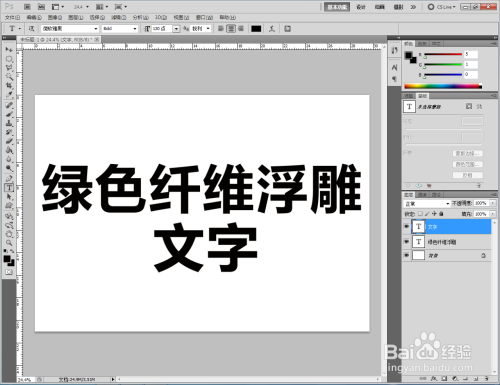500x385 pixels.
Task: Open the font family dropdown
Action: (x=96, y=29)
